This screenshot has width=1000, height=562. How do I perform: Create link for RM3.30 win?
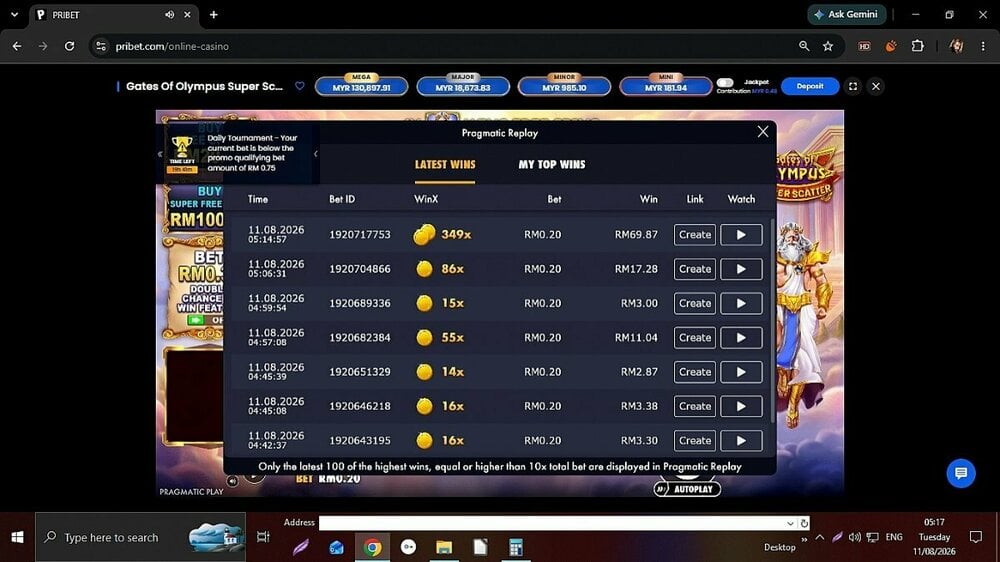(x=695, y=441)
